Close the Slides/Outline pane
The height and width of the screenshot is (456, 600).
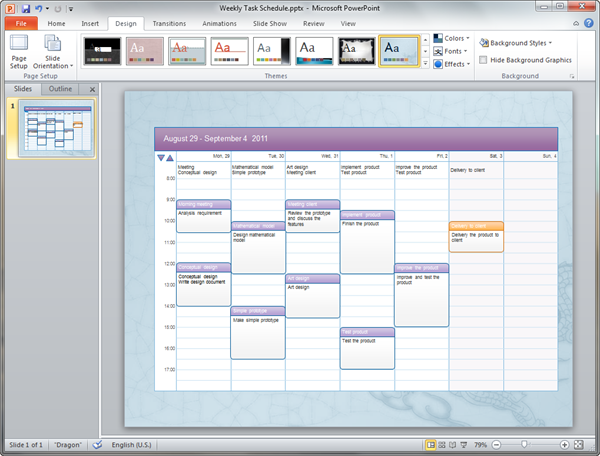pos(92,90)
